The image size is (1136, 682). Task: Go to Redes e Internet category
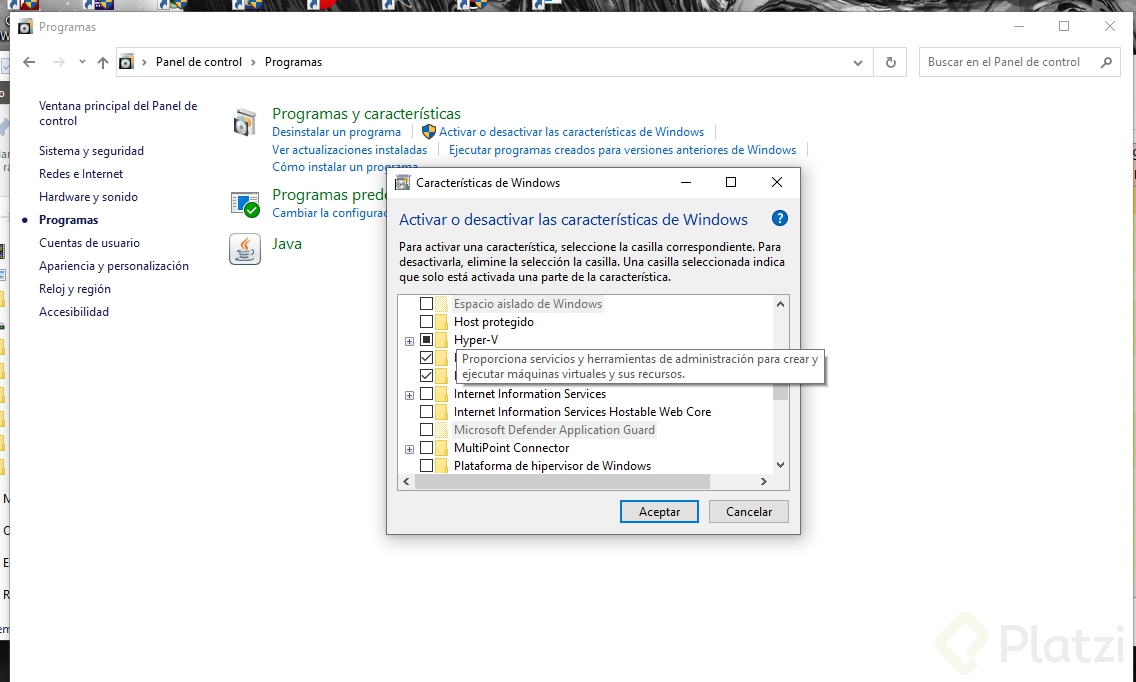[81, 174]
